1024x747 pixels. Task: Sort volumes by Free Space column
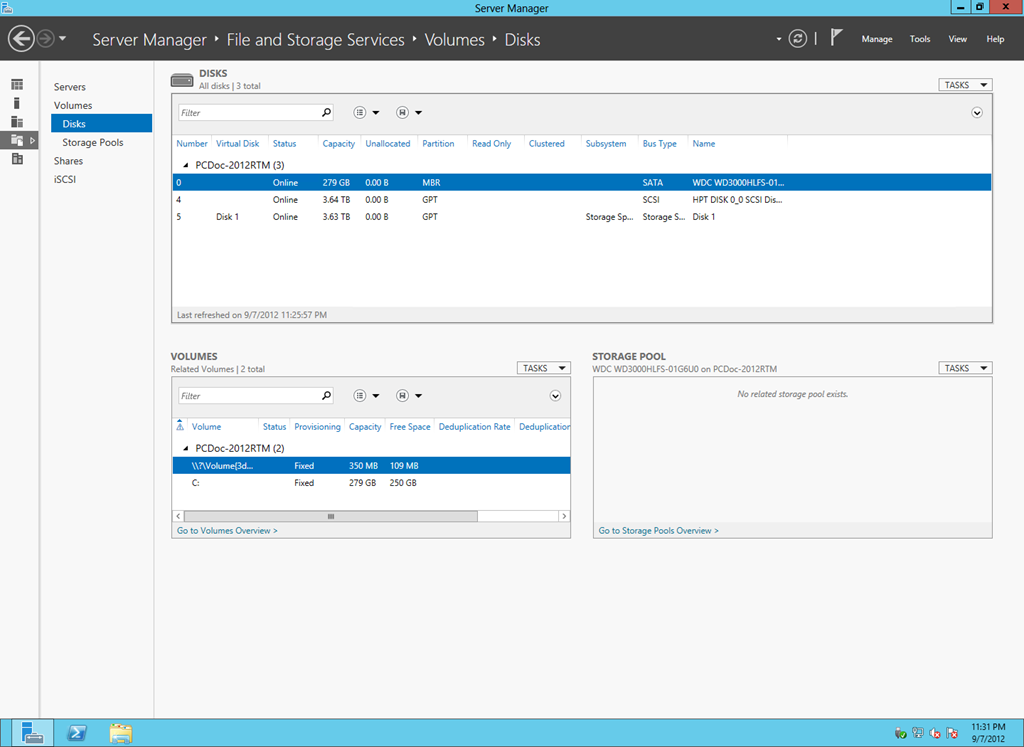pos(409,427)
